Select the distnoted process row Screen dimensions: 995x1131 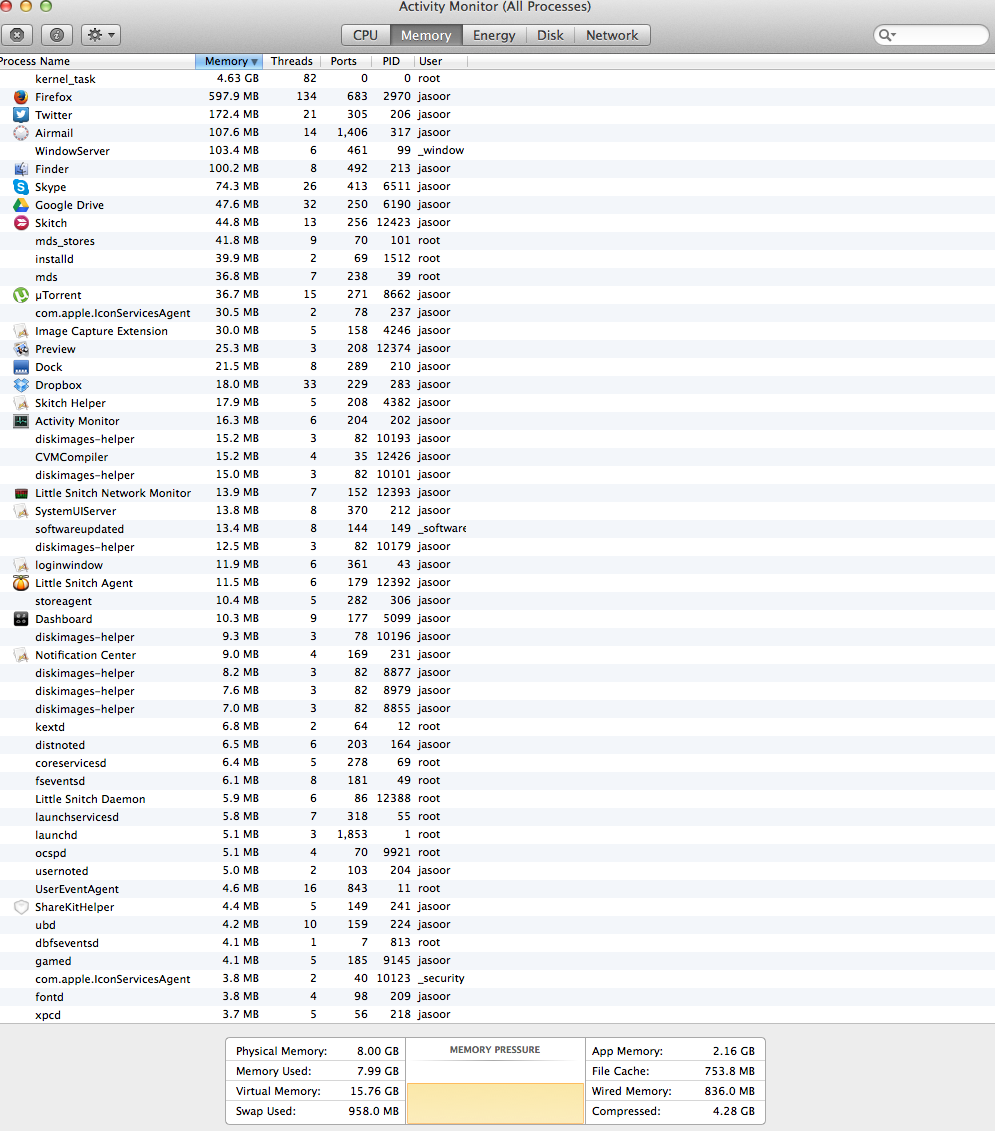[497, 745]
